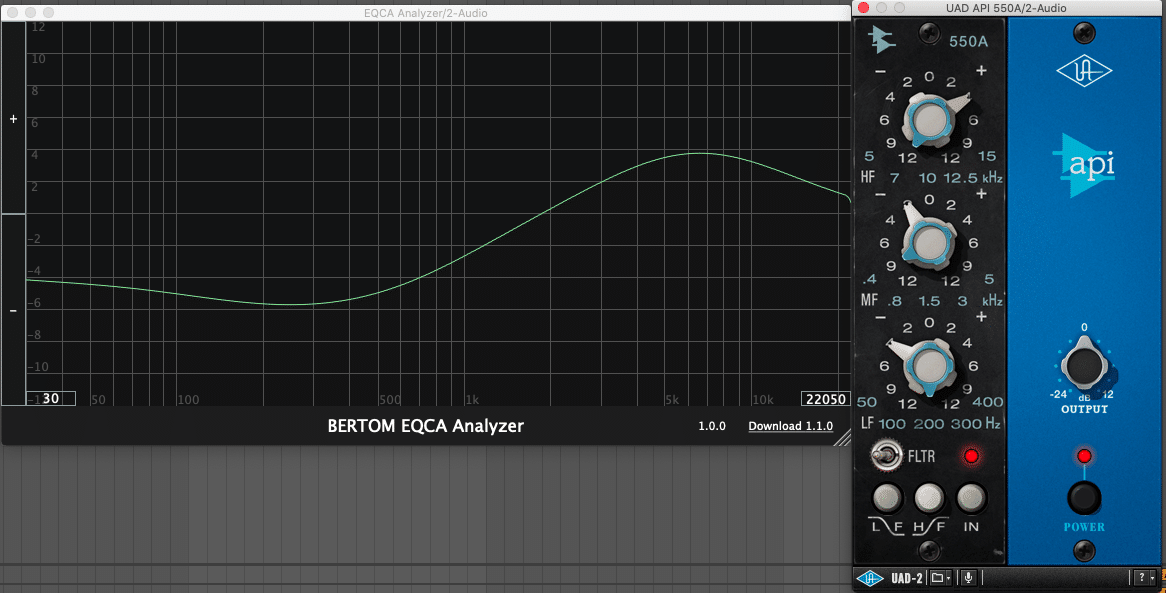Click the 50 Hz LF frequency label
1166x593 pixels.
pos(866,403)
